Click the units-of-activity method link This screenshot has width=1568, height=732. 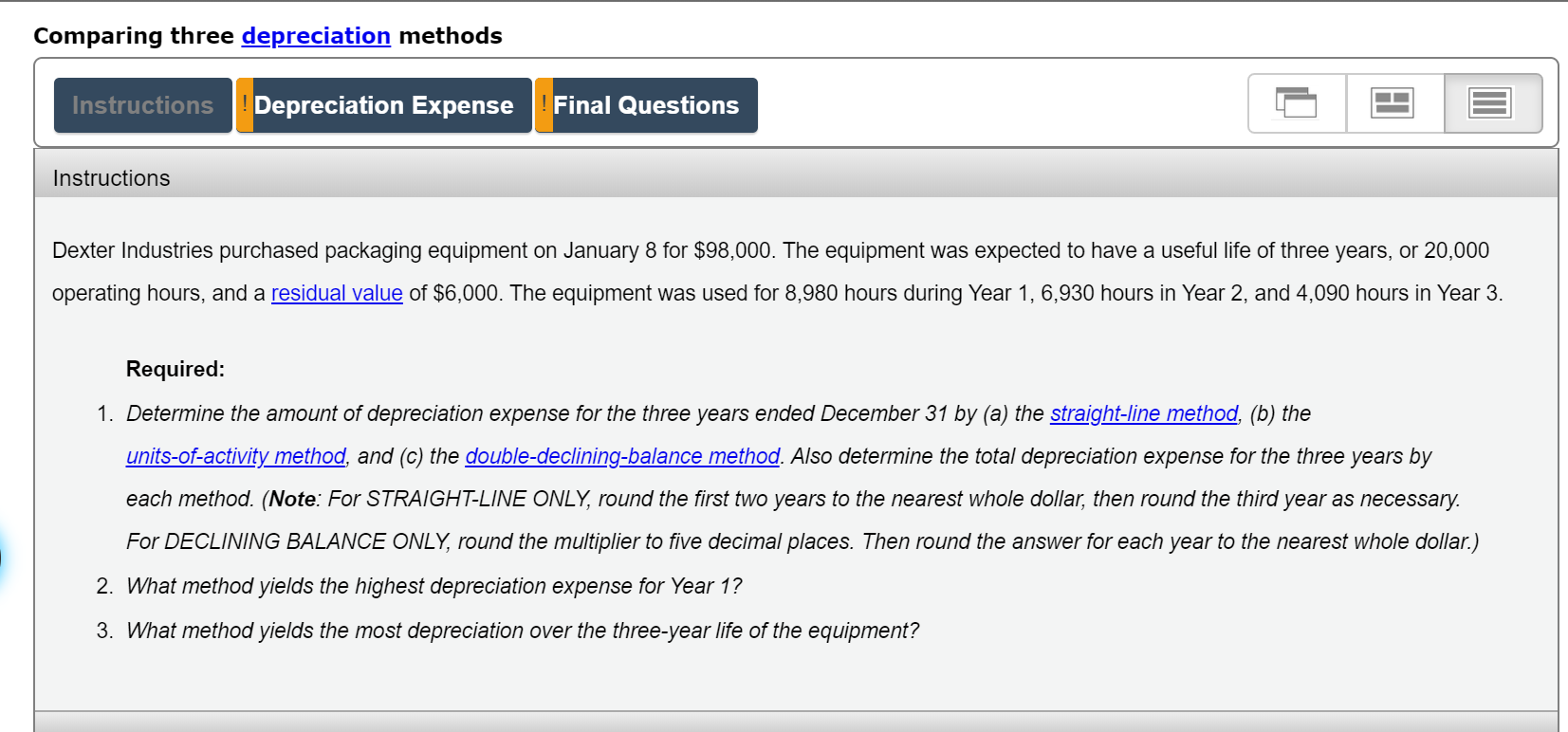point(235,456)
